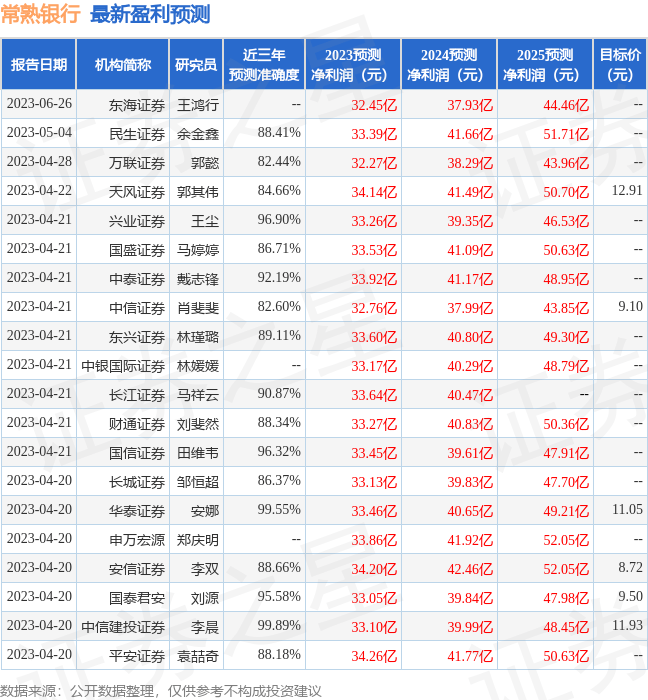Click the 82.44% accuracy value

coord(279,162)
